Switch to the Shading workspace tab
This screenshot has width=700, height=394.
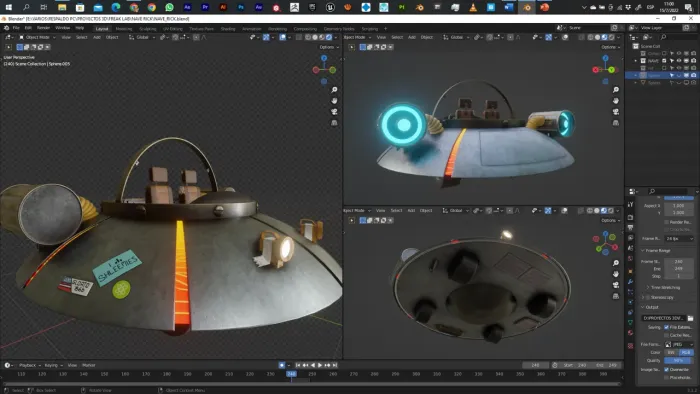[228, 29]
